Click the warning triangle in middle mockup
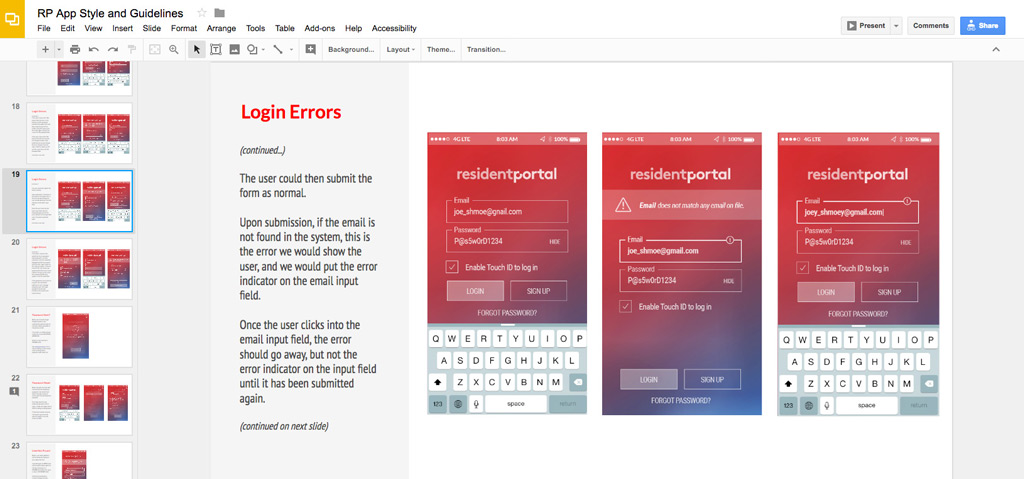 (622, 205)
